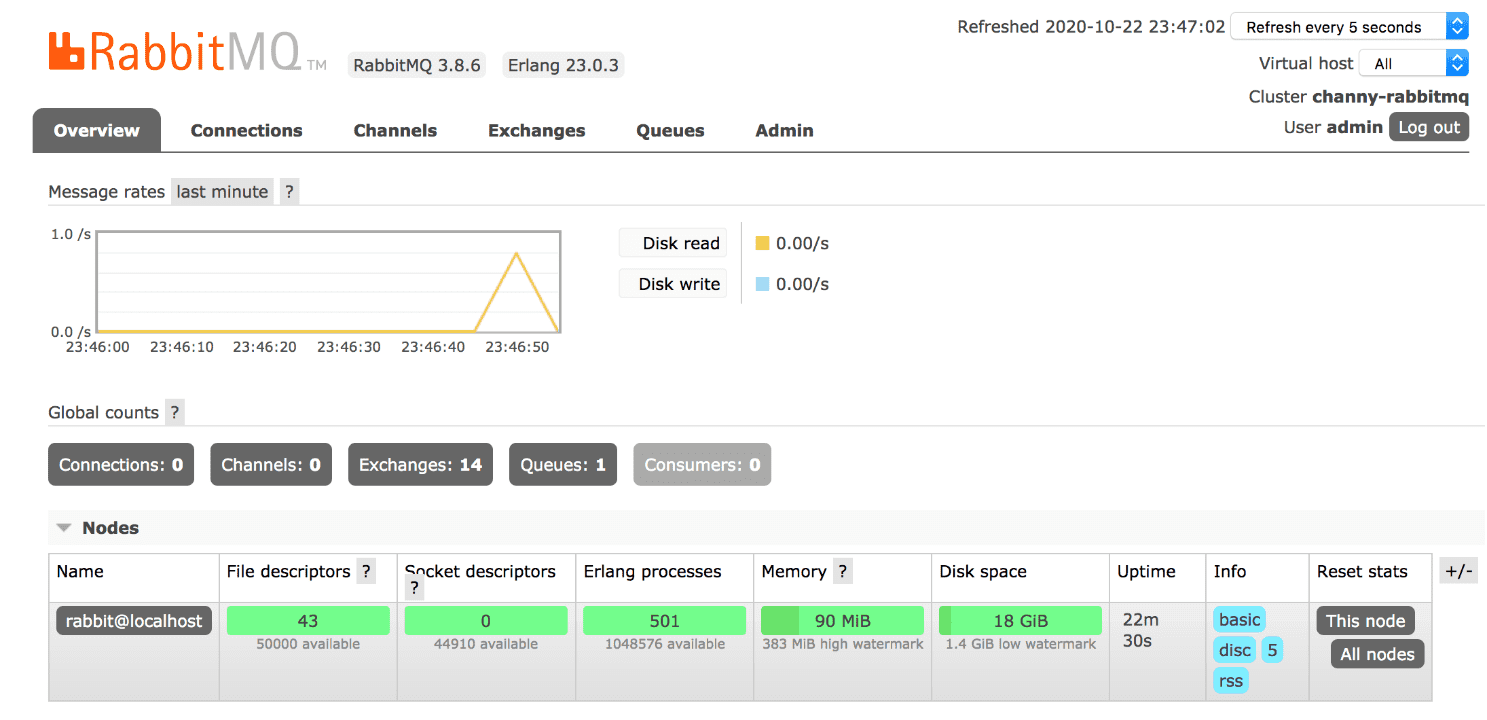The height and width of the screenshot is (720, 1487).
Task: Click the 50000 available text
Action: pyautogui.click(x=308, y=644)
